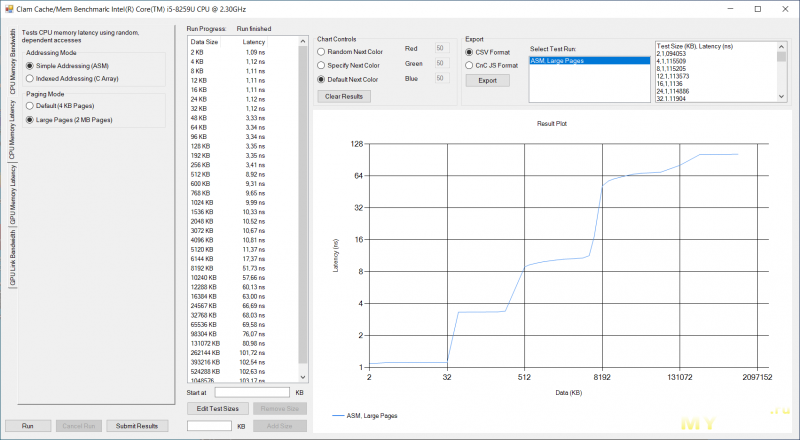
Task: Select Default Next Color option
Action: [x=347, y=80]
